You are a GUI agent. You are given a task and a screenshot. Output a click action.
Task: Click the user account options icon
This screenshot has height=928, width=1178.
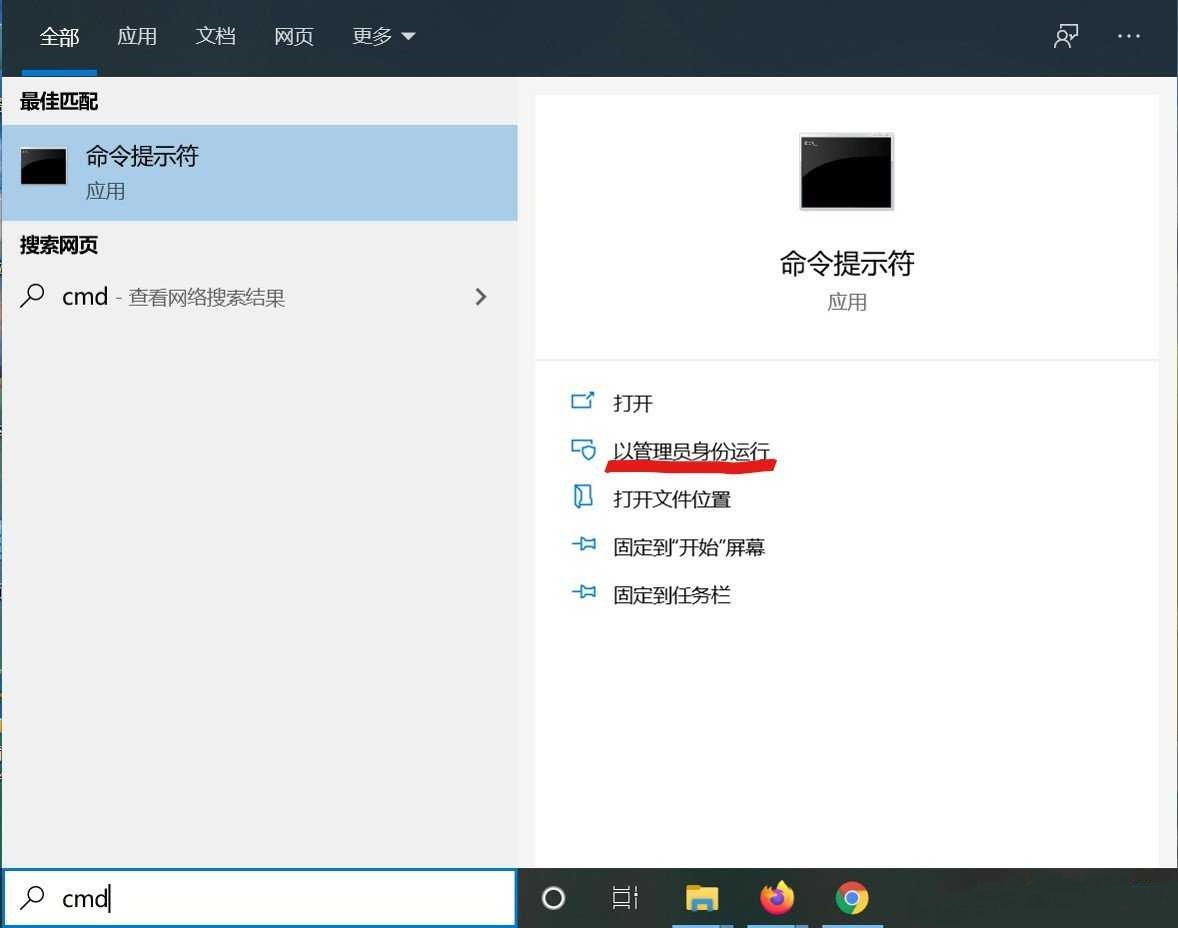(x=1066, y=36)
